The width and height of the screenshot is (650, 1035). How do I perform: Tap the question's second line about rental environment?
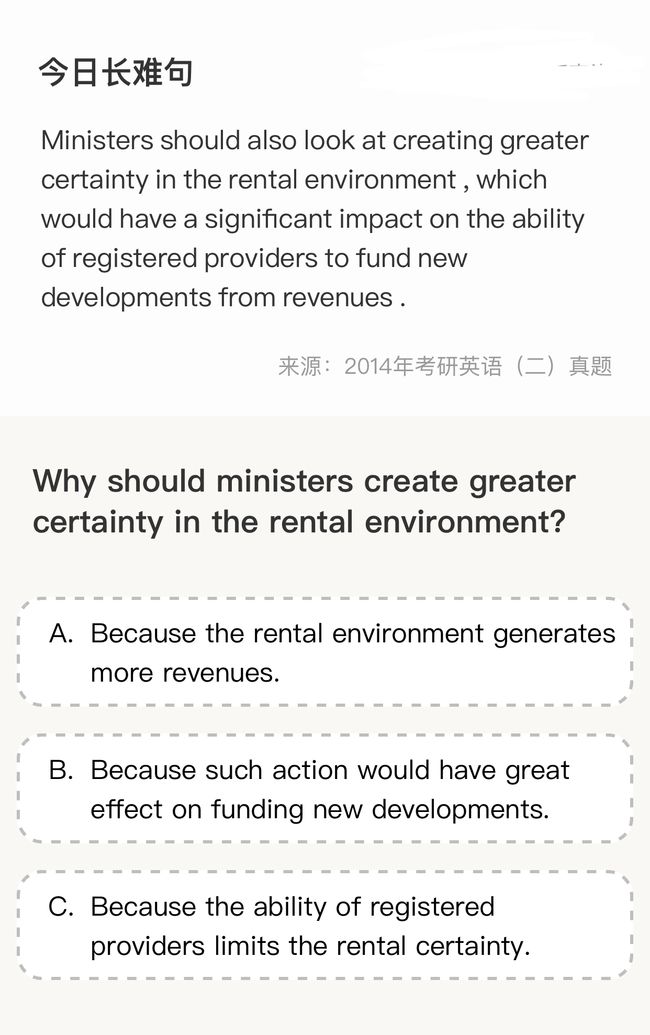[300, 522]
